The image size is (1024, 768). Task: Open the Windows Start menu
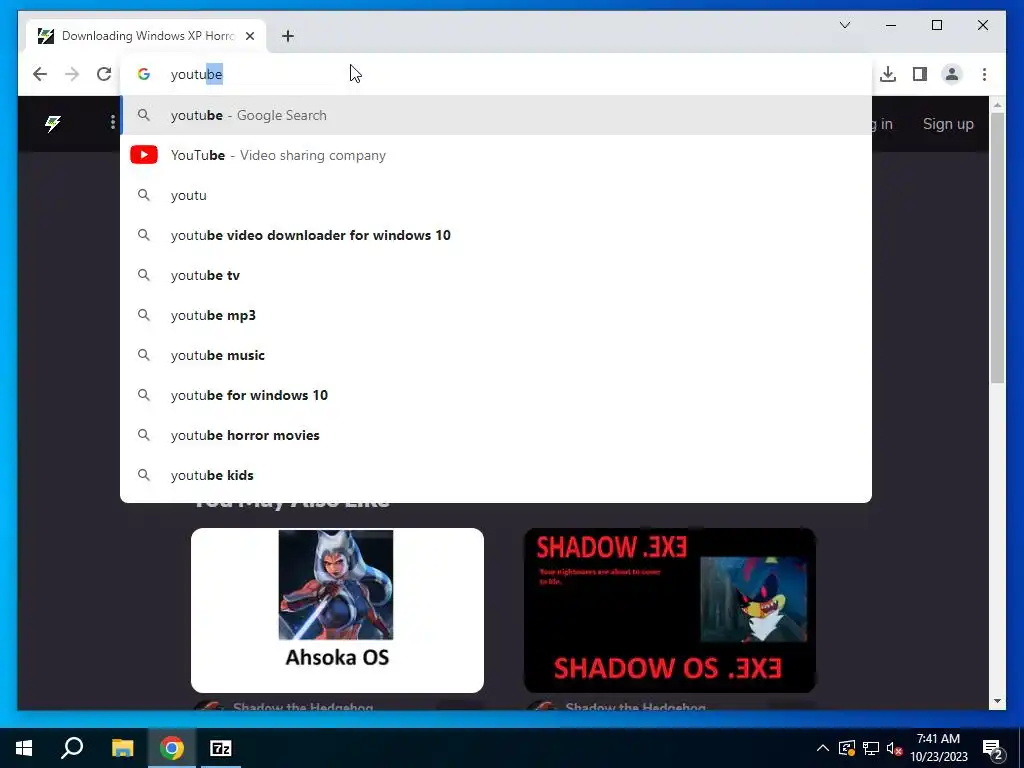click(24, 748)
